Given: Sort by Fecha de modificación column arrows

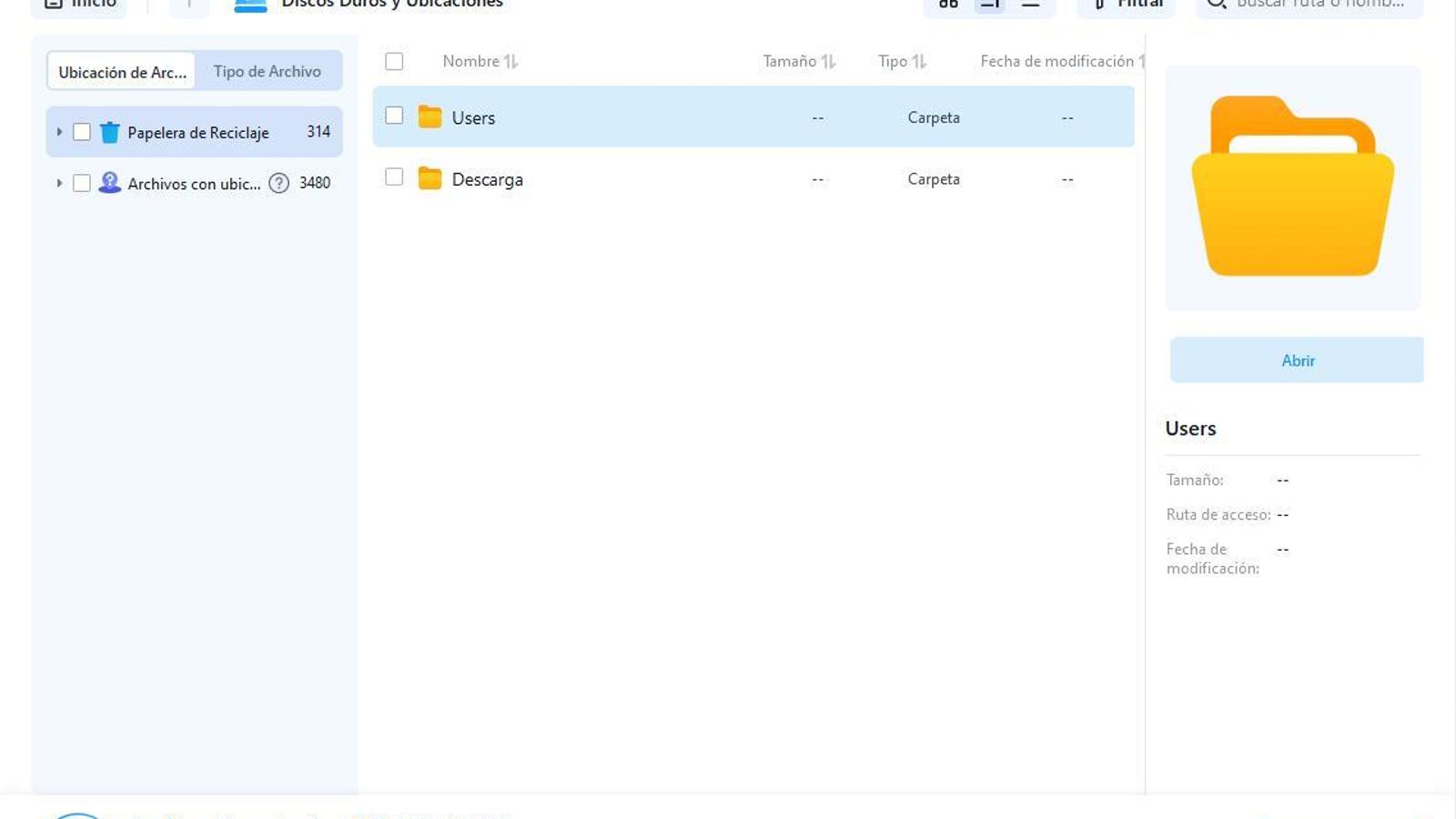Looking at the screenshot, I should pyautogui.click(x=1144, y=61).
